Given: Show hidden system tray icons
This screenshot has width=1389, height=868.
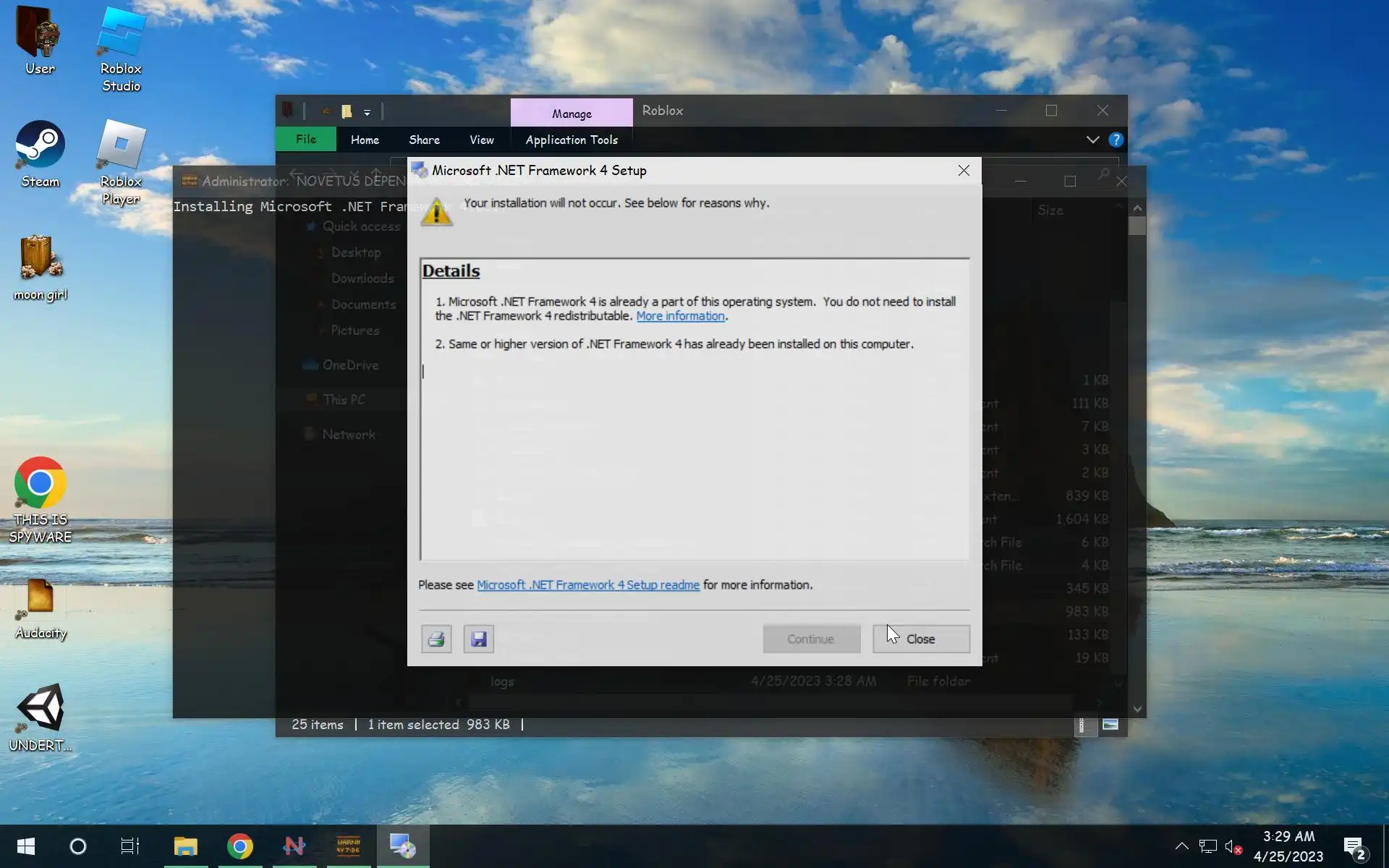Looking at the screenshot, I should (x=1181, y=846).
